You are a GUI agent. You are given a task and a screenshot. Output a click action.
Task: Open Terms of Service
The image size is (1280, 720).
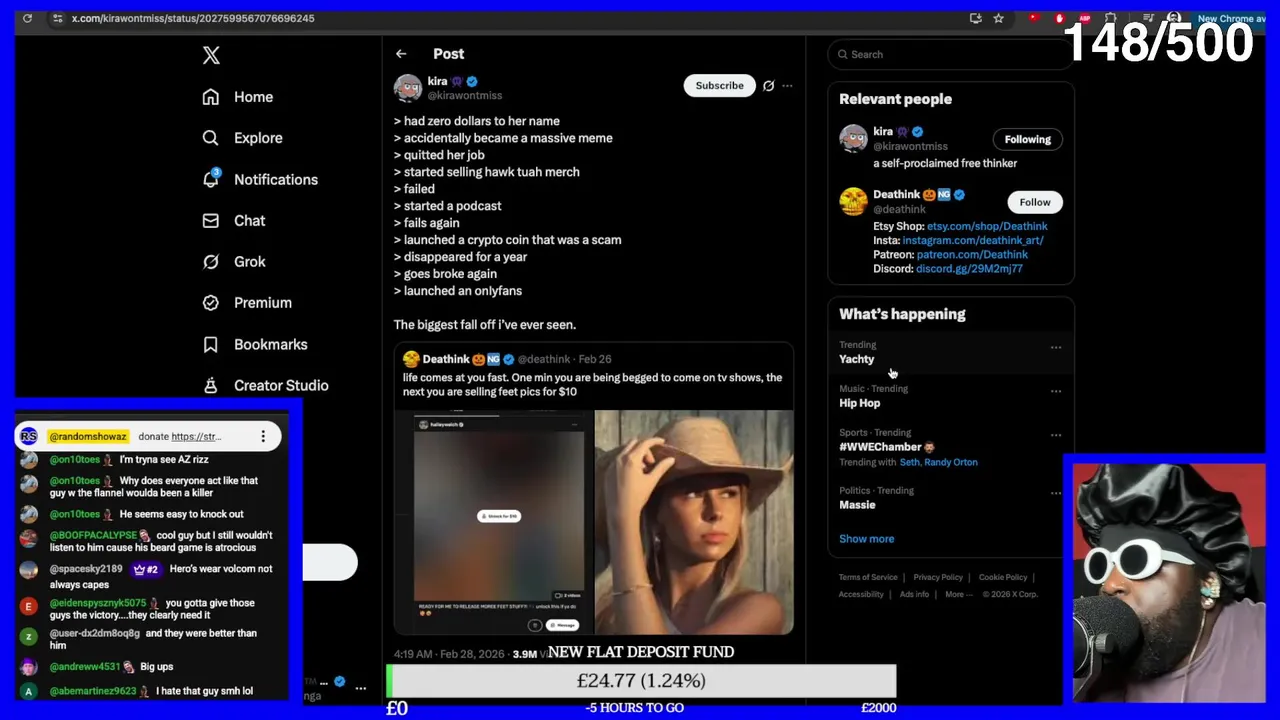tap(868, 577)
